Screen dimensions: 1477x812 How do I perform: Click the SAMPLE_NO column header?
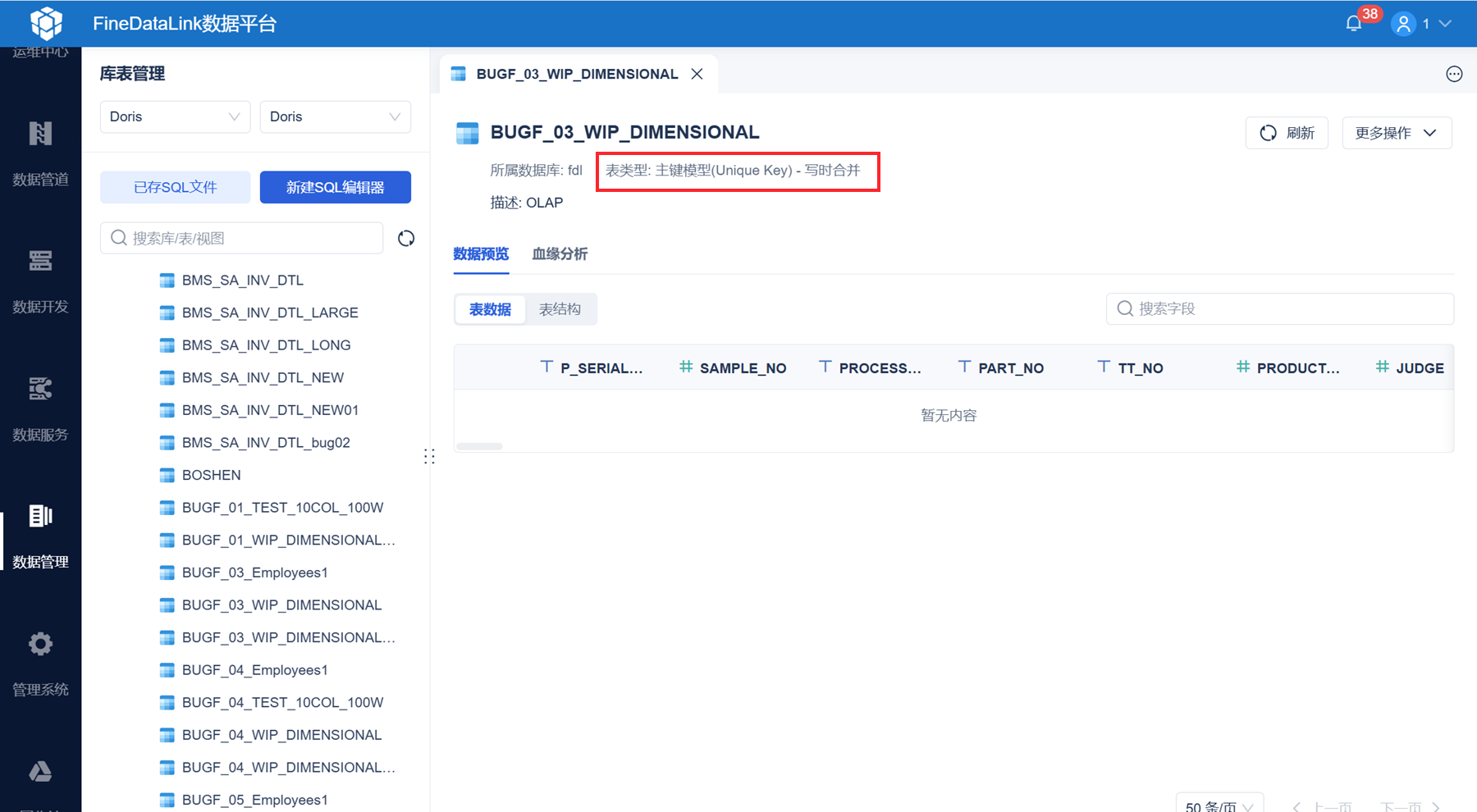pos(743,368)
